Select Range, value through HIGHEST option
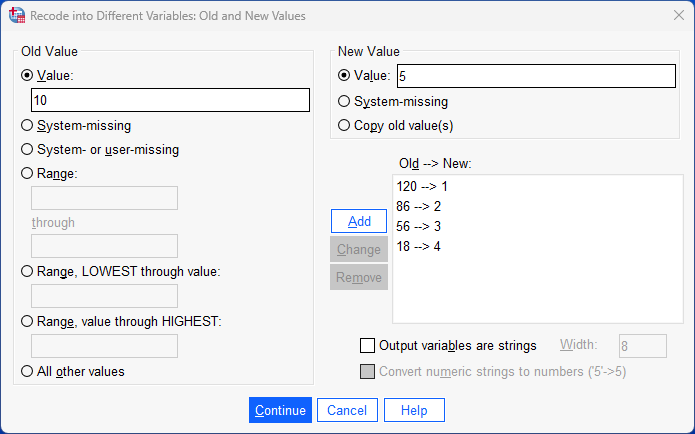This screenshot has height=434, width=695. [x=27, y=320]
